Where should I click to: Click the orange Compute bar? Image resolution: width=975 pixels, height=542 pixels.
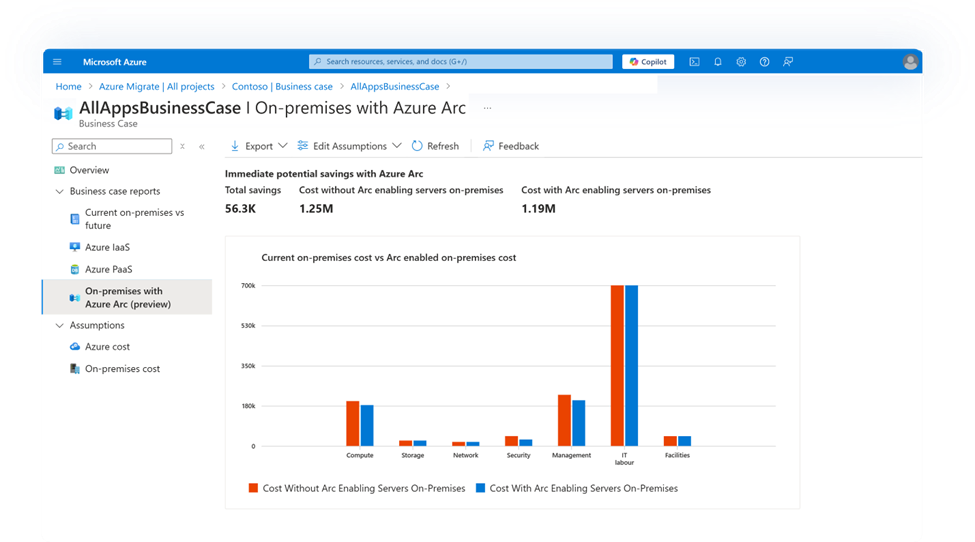(353, 423)
